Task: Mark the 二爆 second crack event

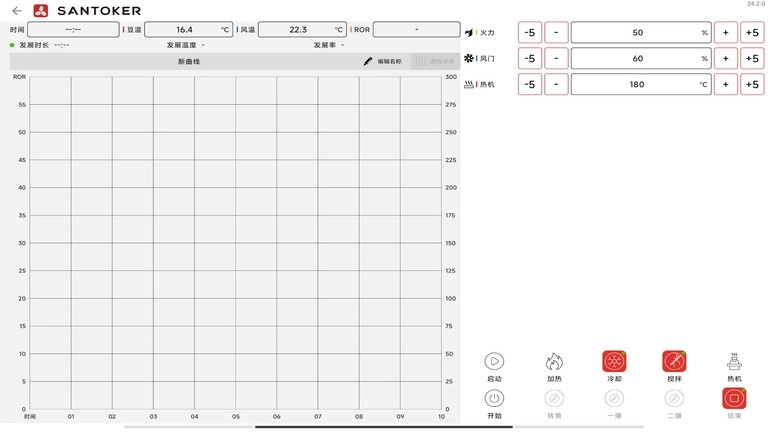Action: point(674,398)
